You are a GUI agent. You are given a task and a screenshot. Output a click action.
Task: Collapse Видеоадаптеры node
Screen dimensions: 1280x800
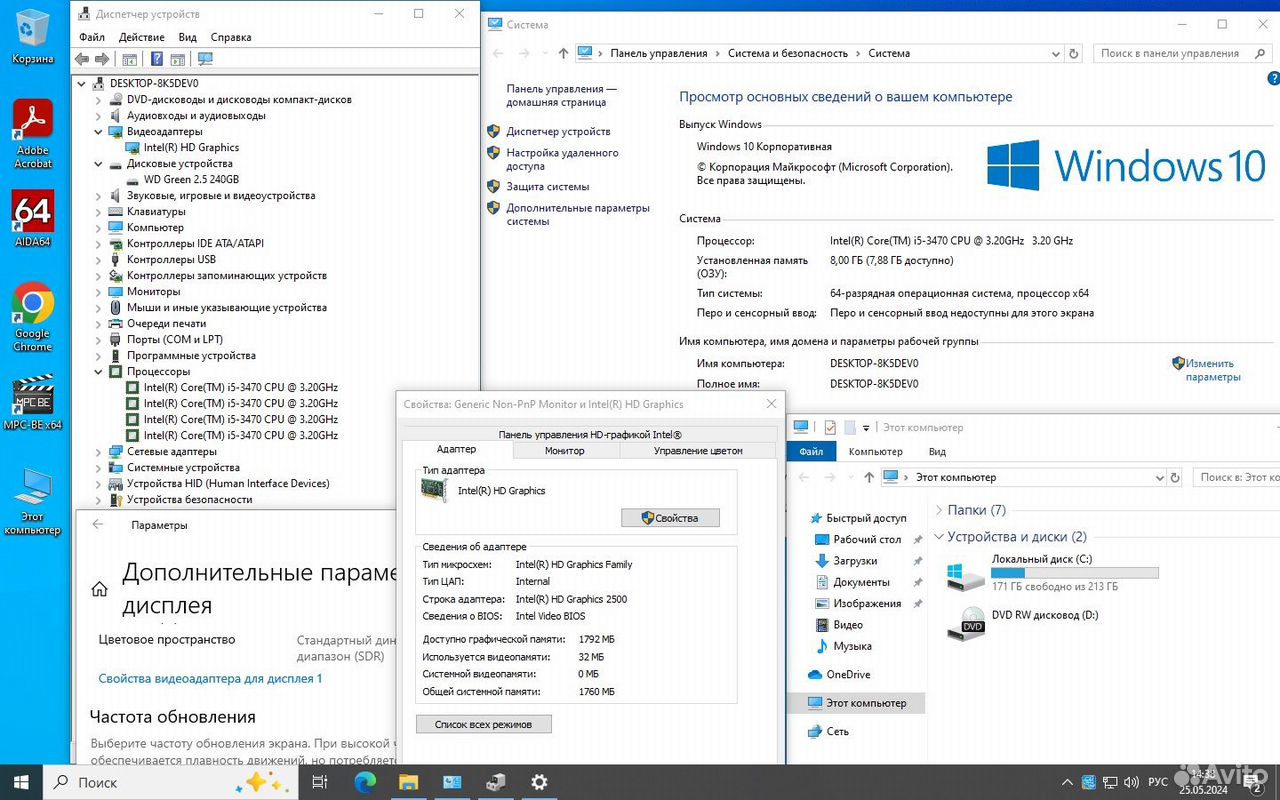click(98, 131)
